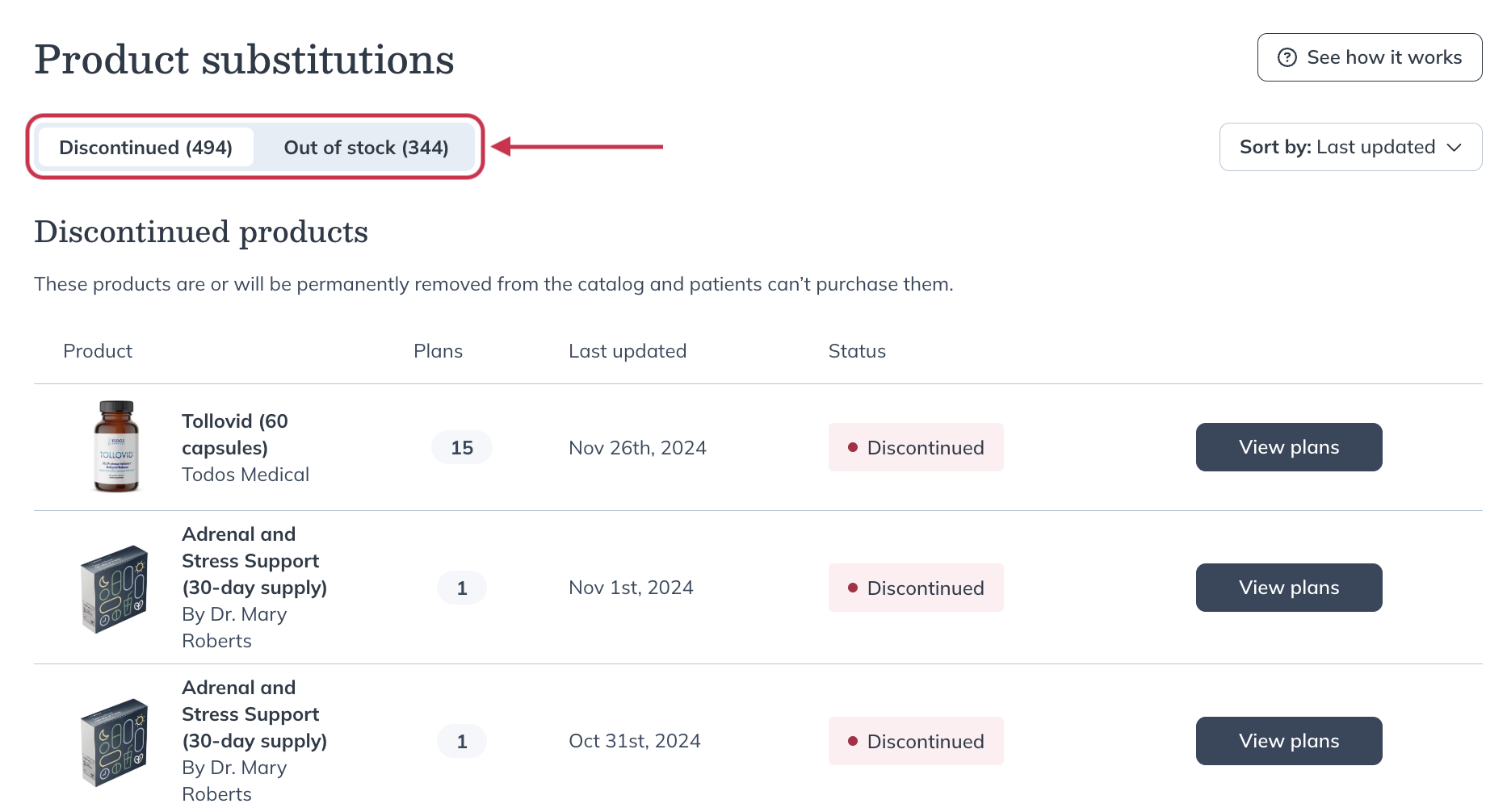This screenshot has width=1507, height=812.
Task: Click the Adrenal and Stress Support box thumbnail
Action: point(115,588)
